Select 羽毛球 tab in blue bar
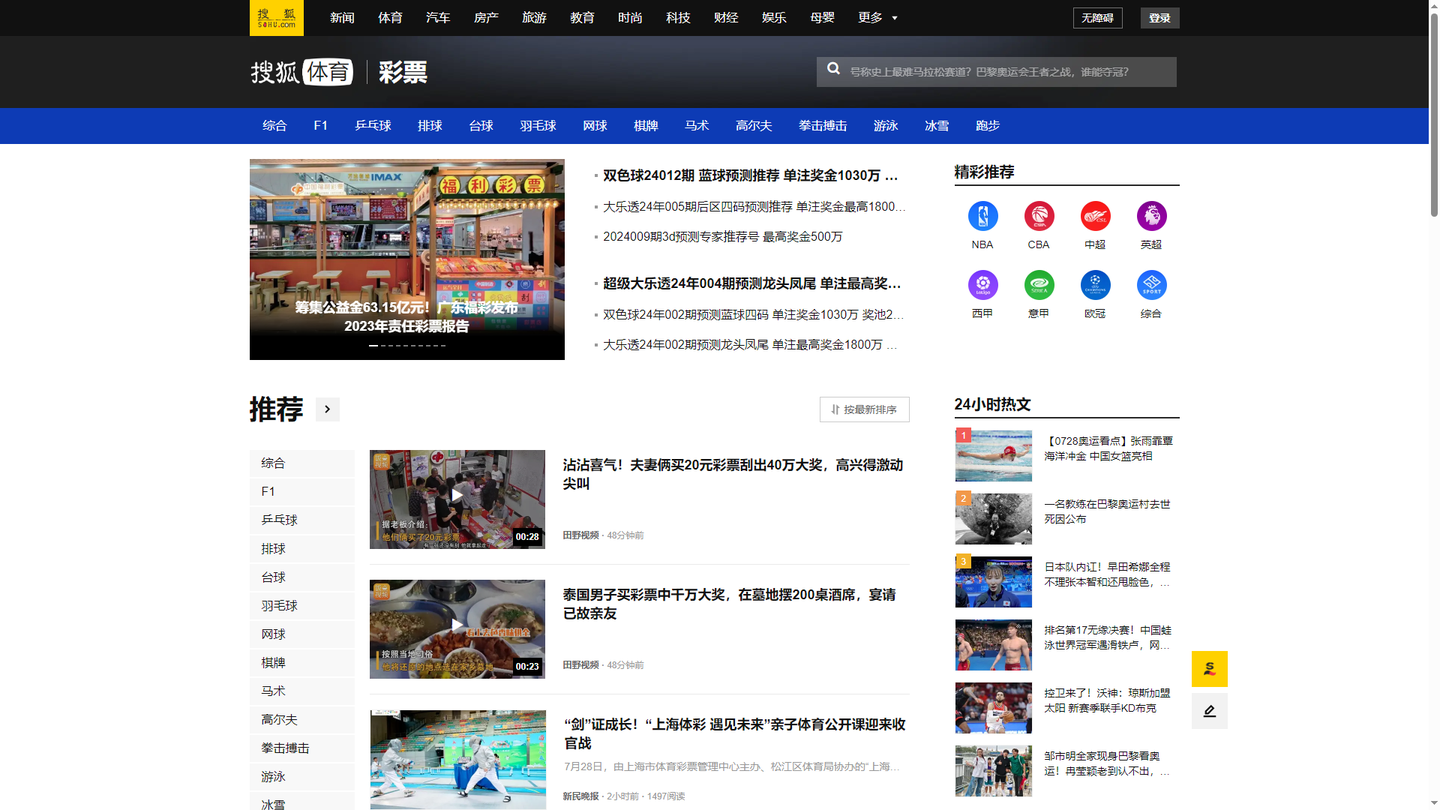The width and height of the screenshot is (1440, 810). click(x=538, y=126)
